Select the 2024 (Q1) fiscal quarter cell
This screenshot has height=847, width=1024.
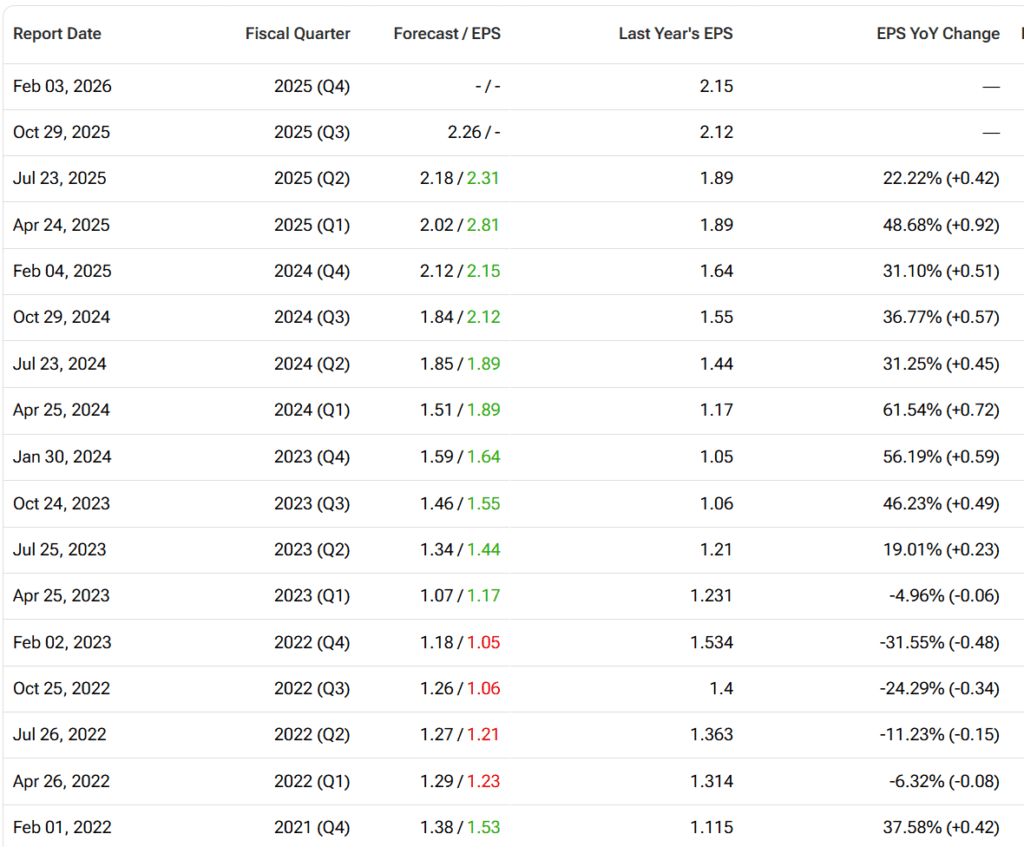(x=312, y=410)
